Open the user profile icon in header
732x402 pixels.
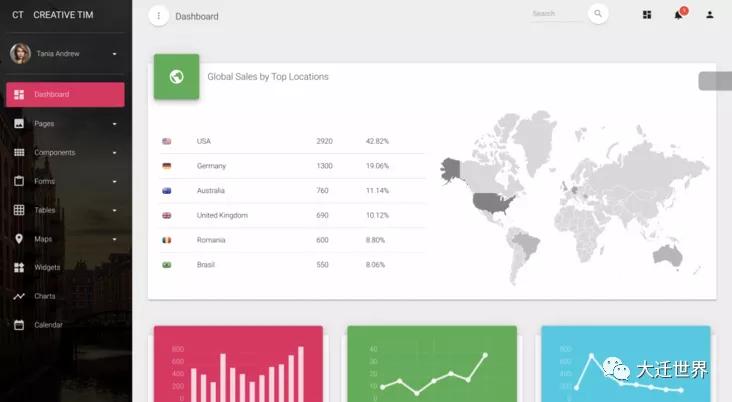tap(710, 15)
